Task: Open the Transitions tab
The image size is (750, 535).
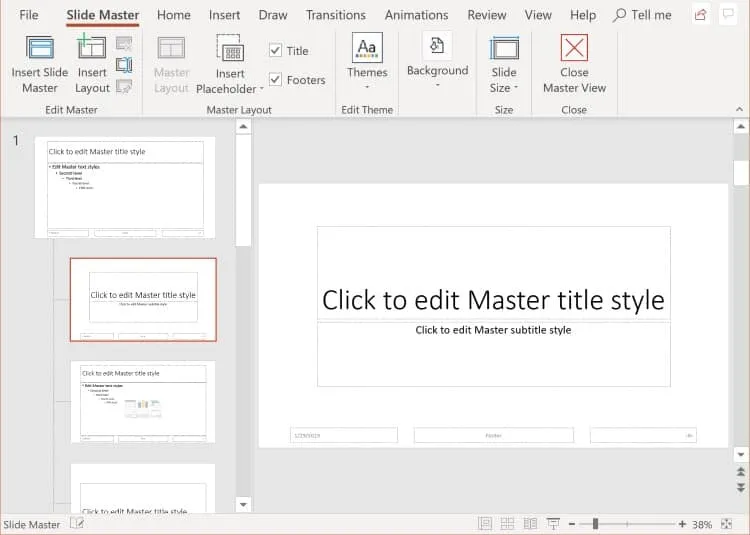Action: click(x=336, y=15)
